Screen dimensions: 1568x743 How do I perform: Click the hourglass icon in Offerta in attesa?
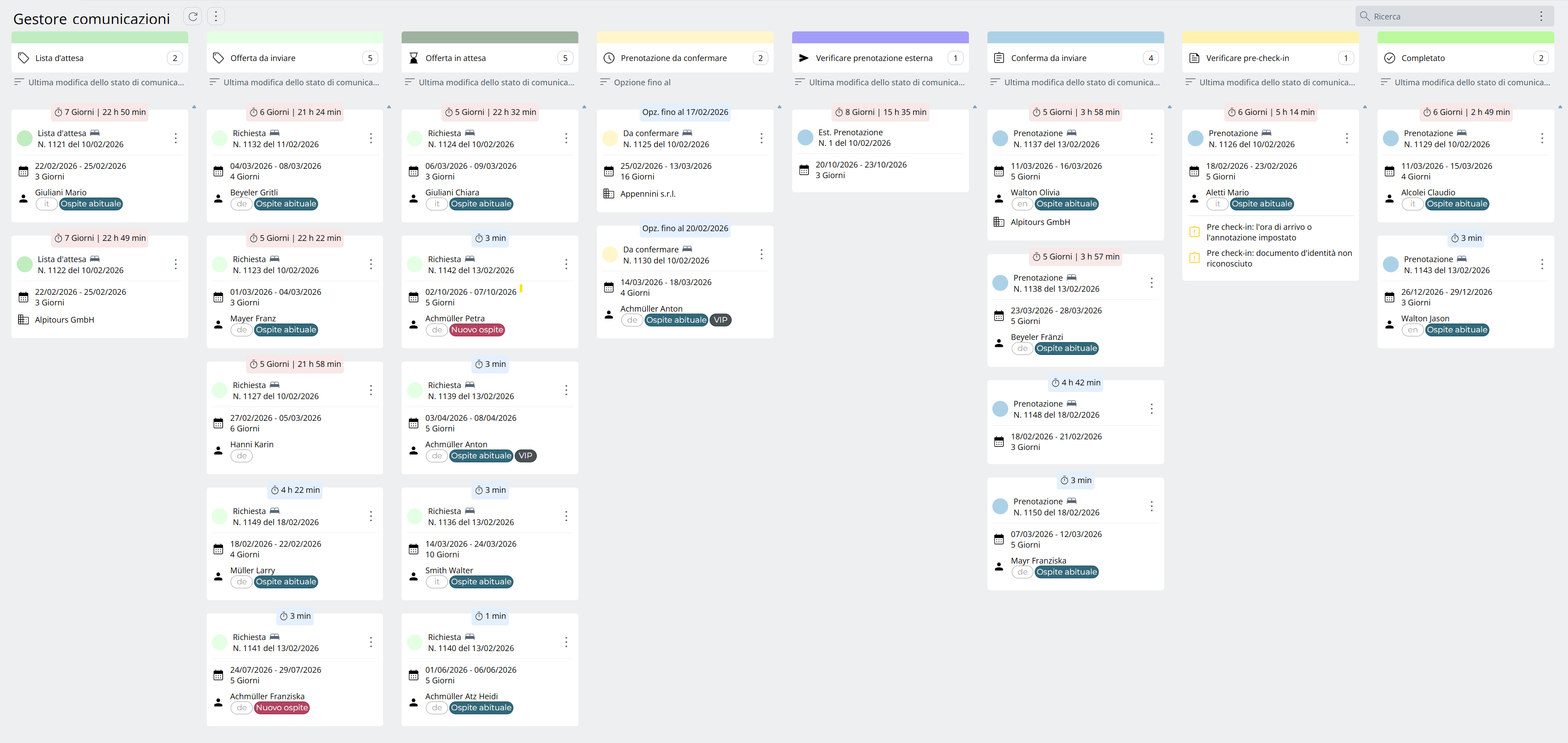click(413, 58)
